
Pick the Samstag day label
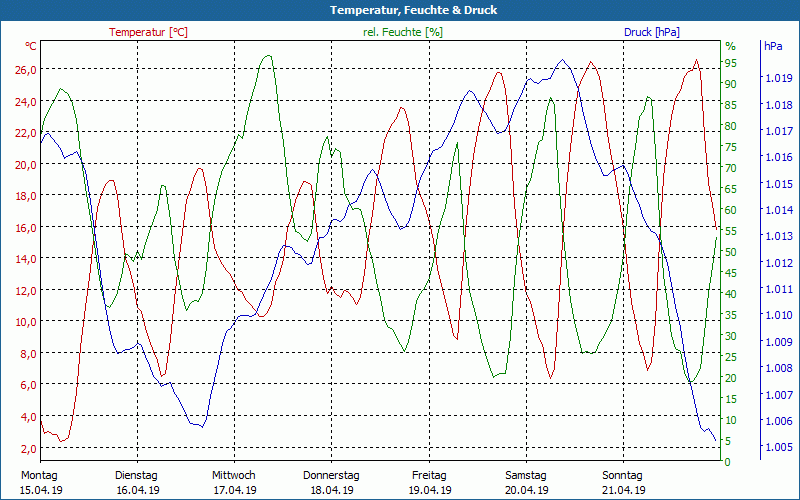click(x=525, y=475)
